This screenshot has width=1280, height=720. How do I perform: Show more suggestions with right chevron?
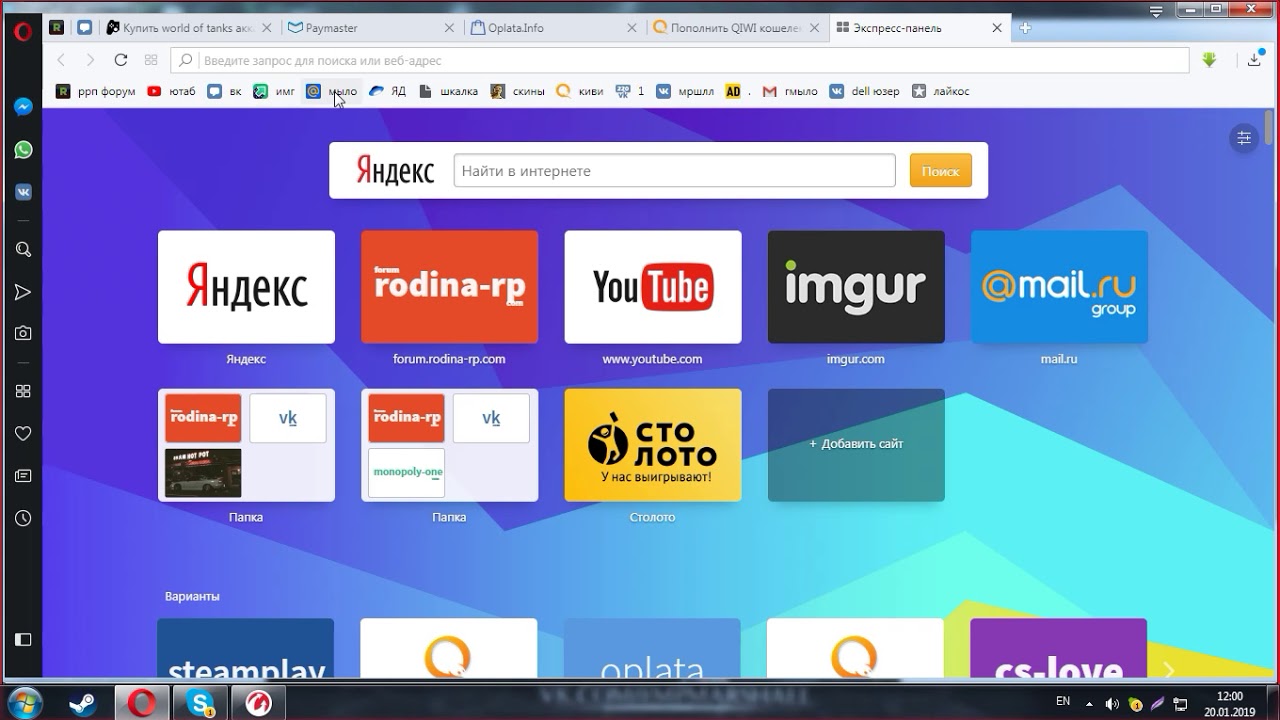[1169, 670]
